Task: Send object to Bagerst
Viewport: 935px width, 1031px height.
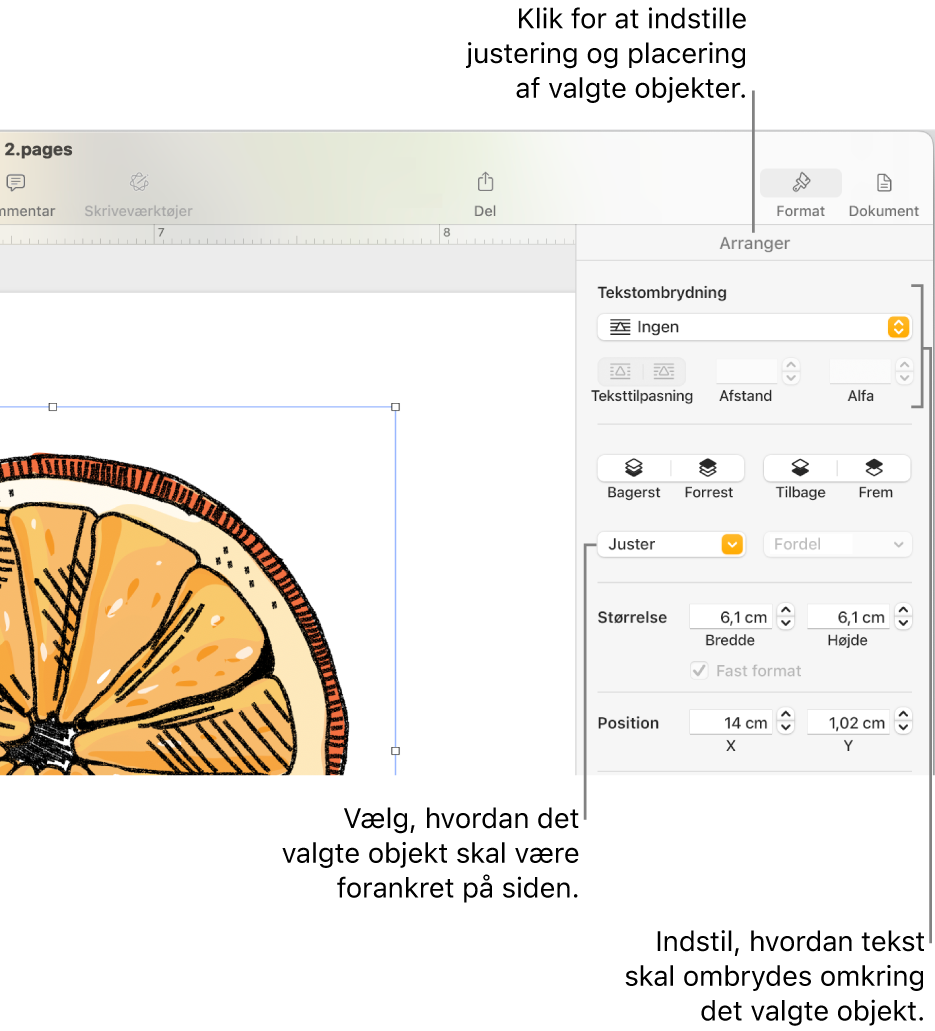Action: point(634,468)
